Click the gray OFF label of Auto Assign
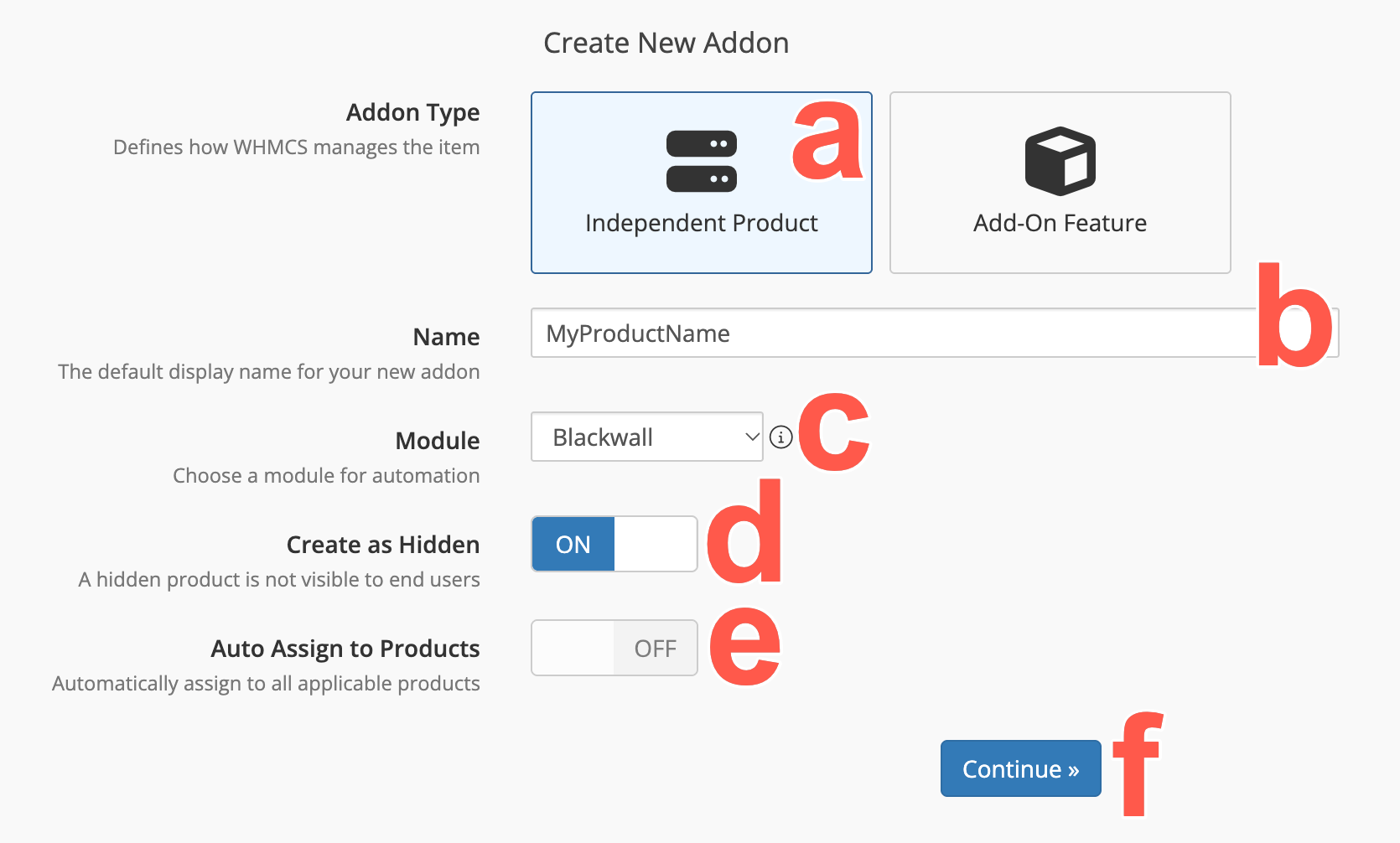The image size is (1400, 843). 656,648
